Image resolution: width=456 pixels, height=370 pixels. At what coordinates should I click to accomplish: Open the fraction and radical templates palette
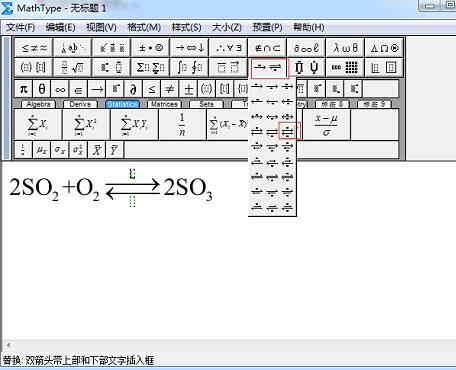pyautogui.click(x=73, y=68)
